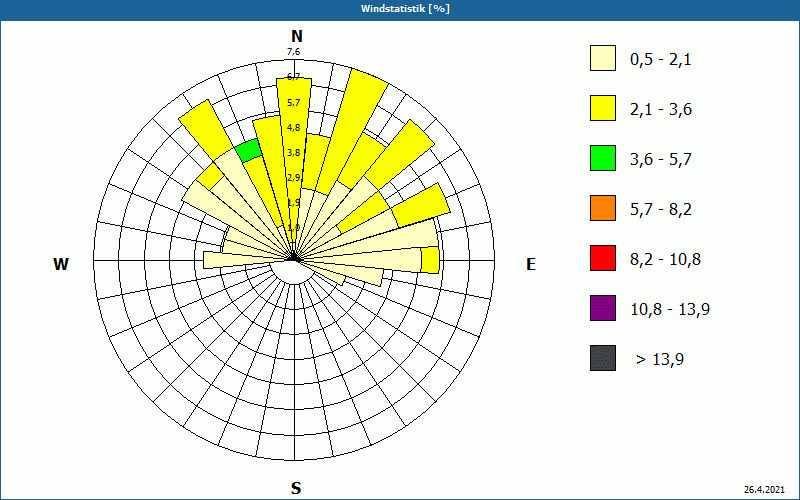Click the small yellow segment on the east bar
This screenshot has height=500, width=800.
coord(430,260)
